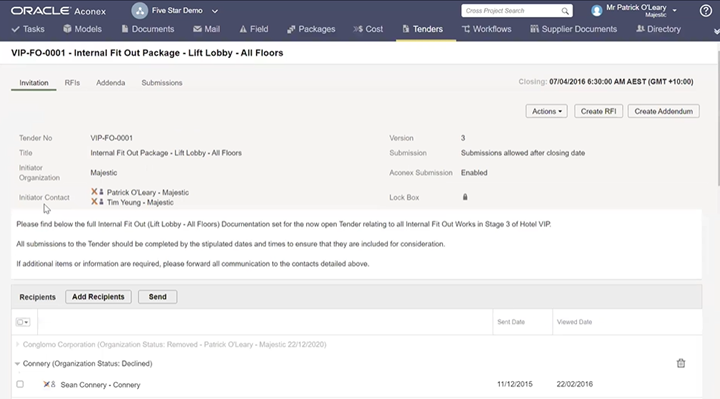Click the help question mark icon

(705, 11)
